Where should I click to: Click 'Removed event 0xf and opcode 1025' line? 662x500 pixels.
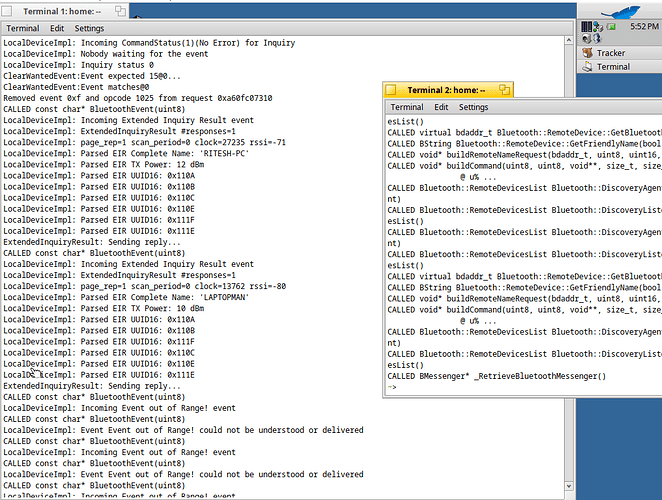[138, 98]
